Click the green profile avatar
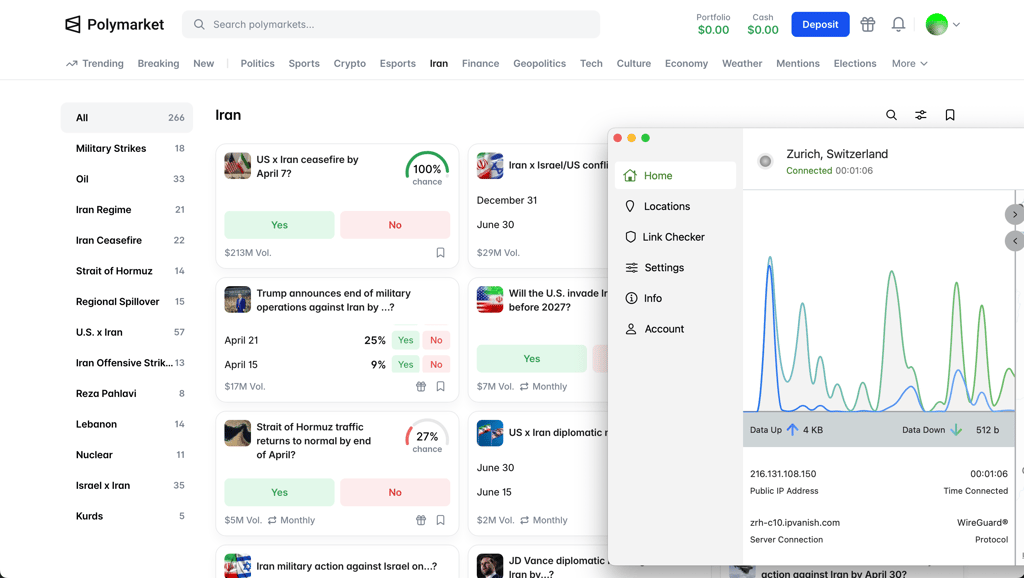 (x=936, y=25)
